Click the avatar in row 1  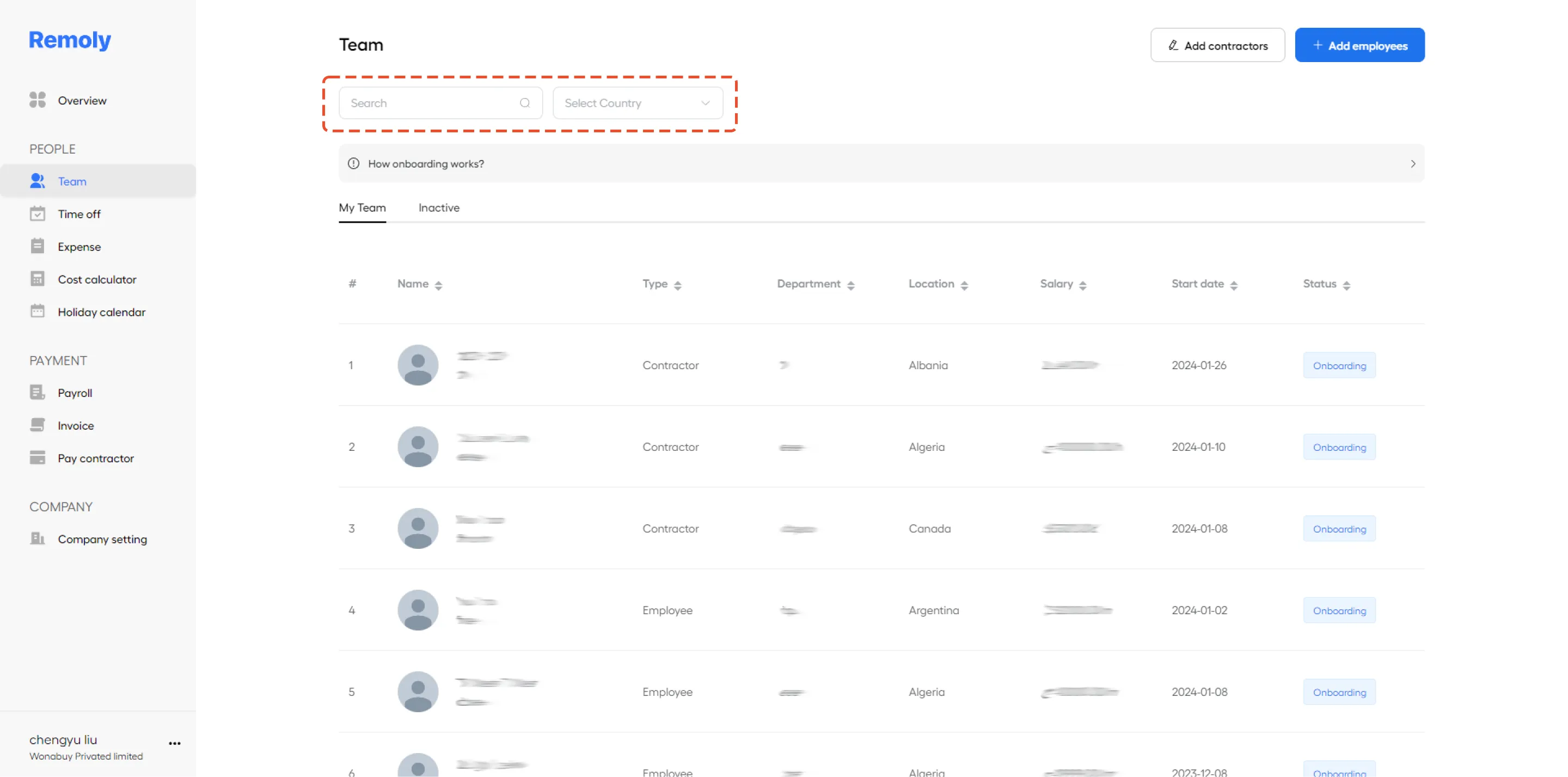(x=418, y=365)
